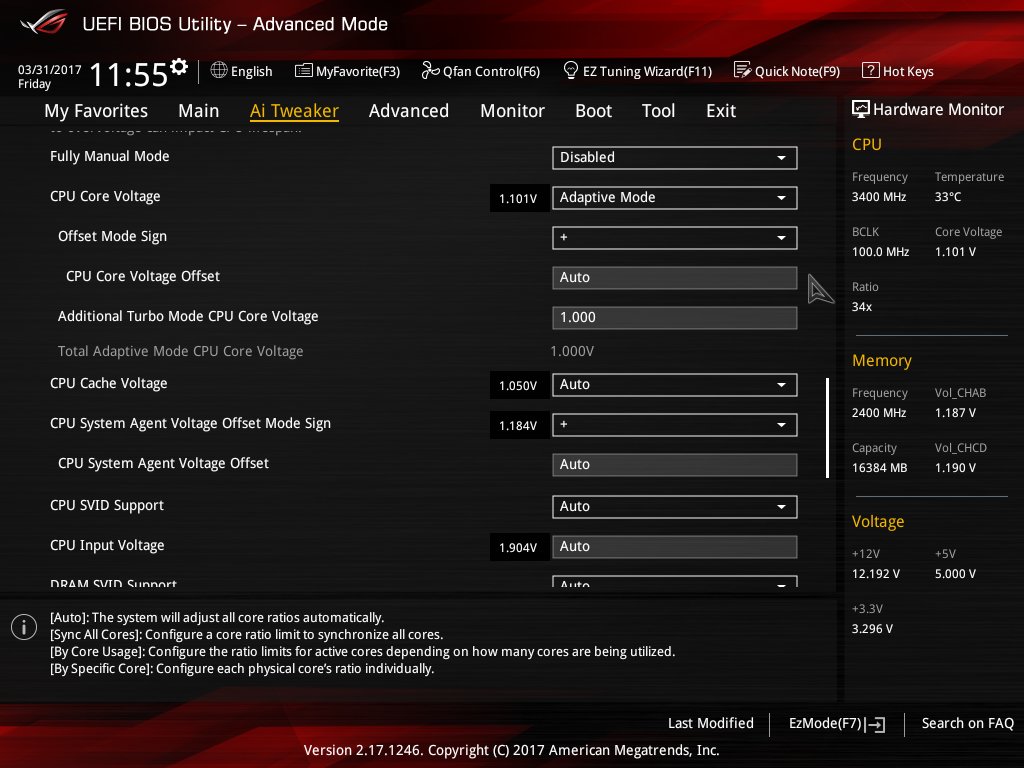Go to the Boot tab

pyautogui.click(x=593, y=111)
